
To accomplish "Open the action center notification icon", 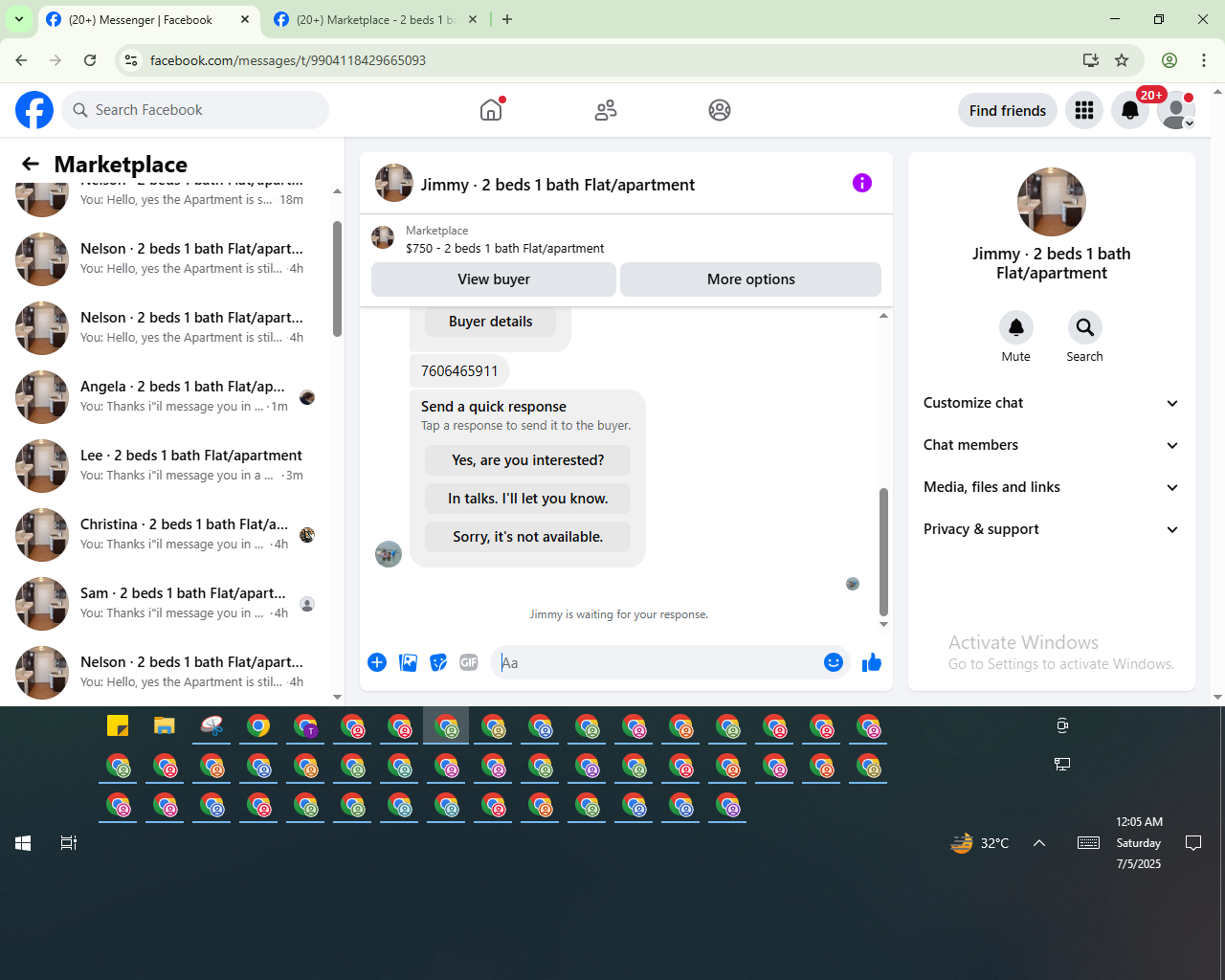I will point(1193,843).
